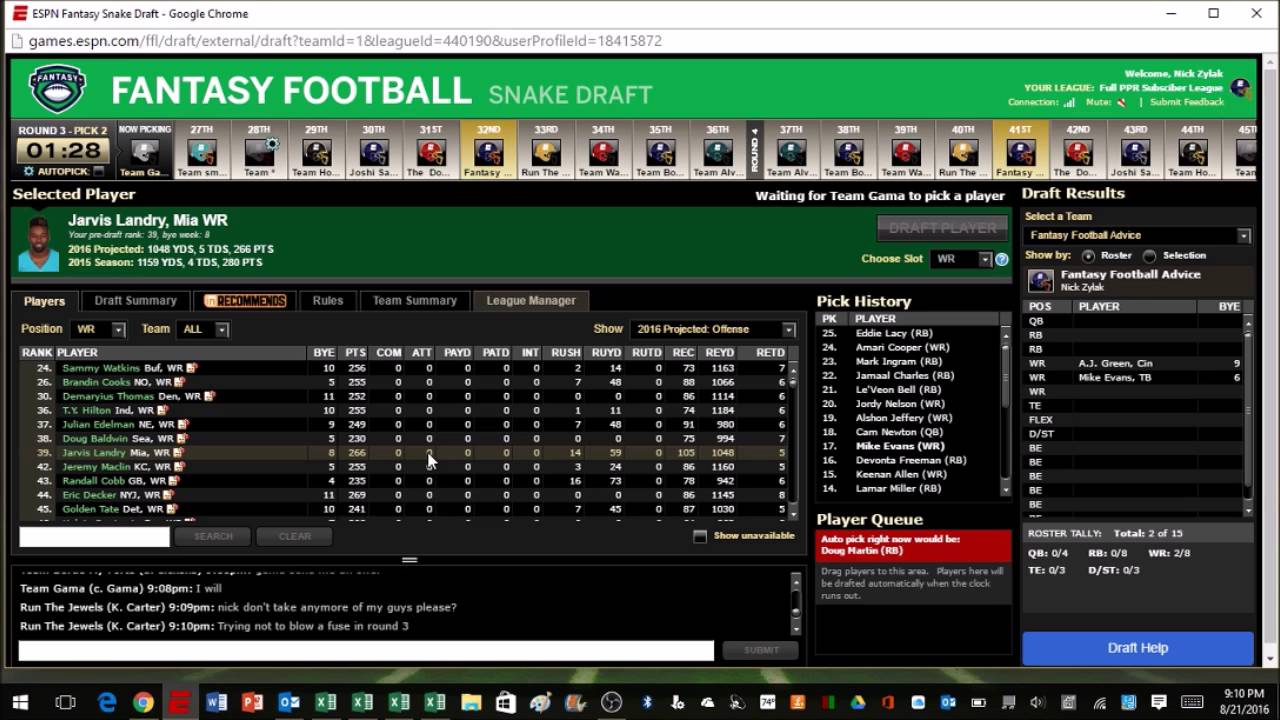Click the 31st pick red helmet icon
1280x720 pixels.
click(431, 153)
